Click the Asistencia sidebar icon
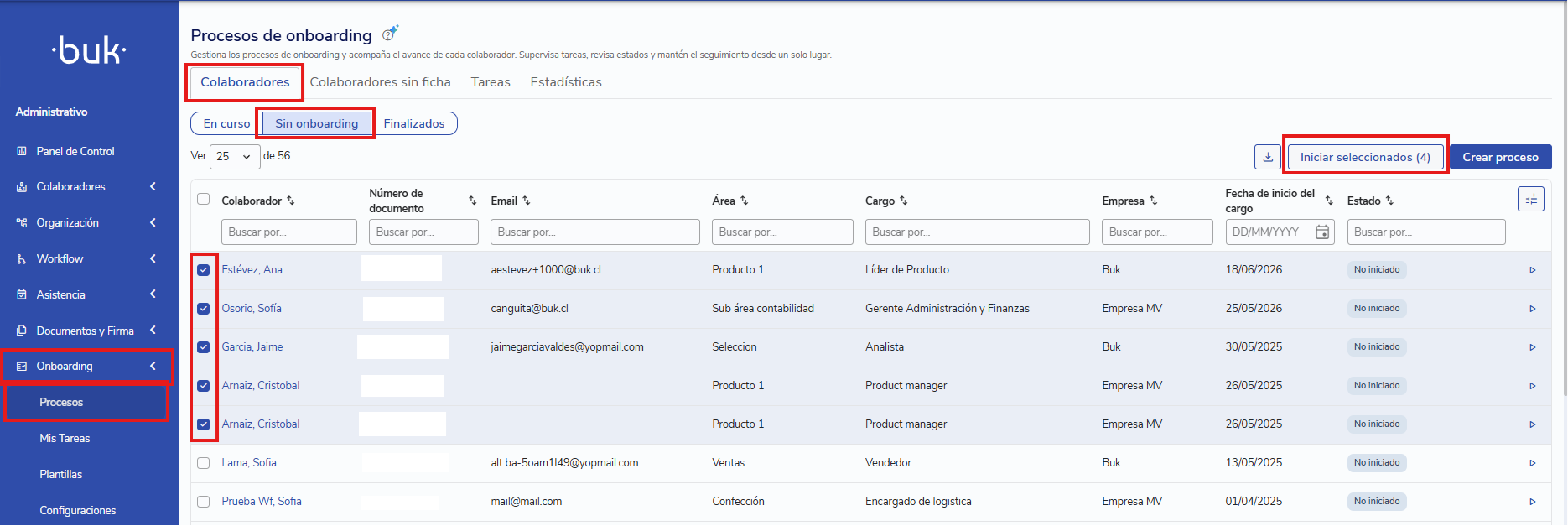The height and width of the screenshot is (526, 1568). pyautogui.click(x=22, y=294)
